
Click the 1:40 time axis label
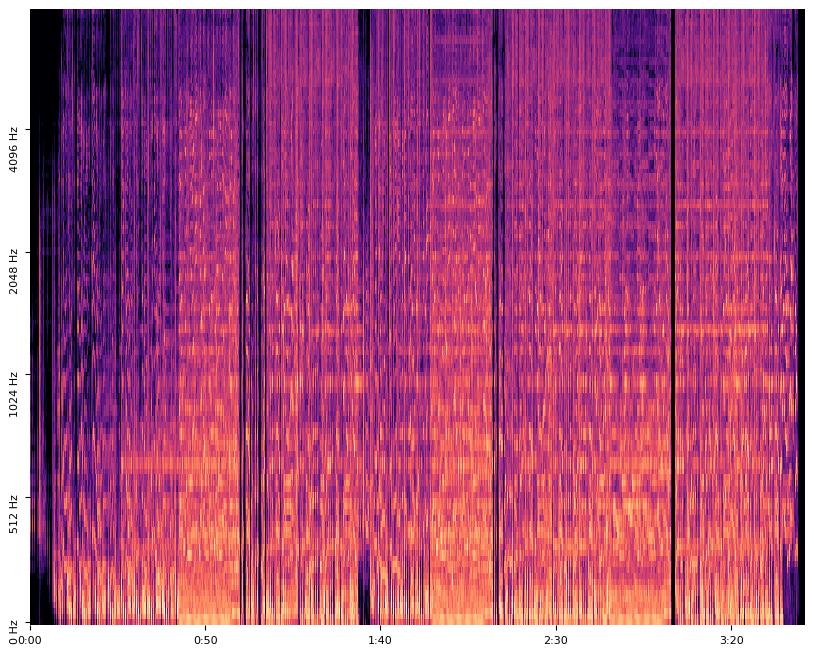pyautogui.click(x=380, y=640)
